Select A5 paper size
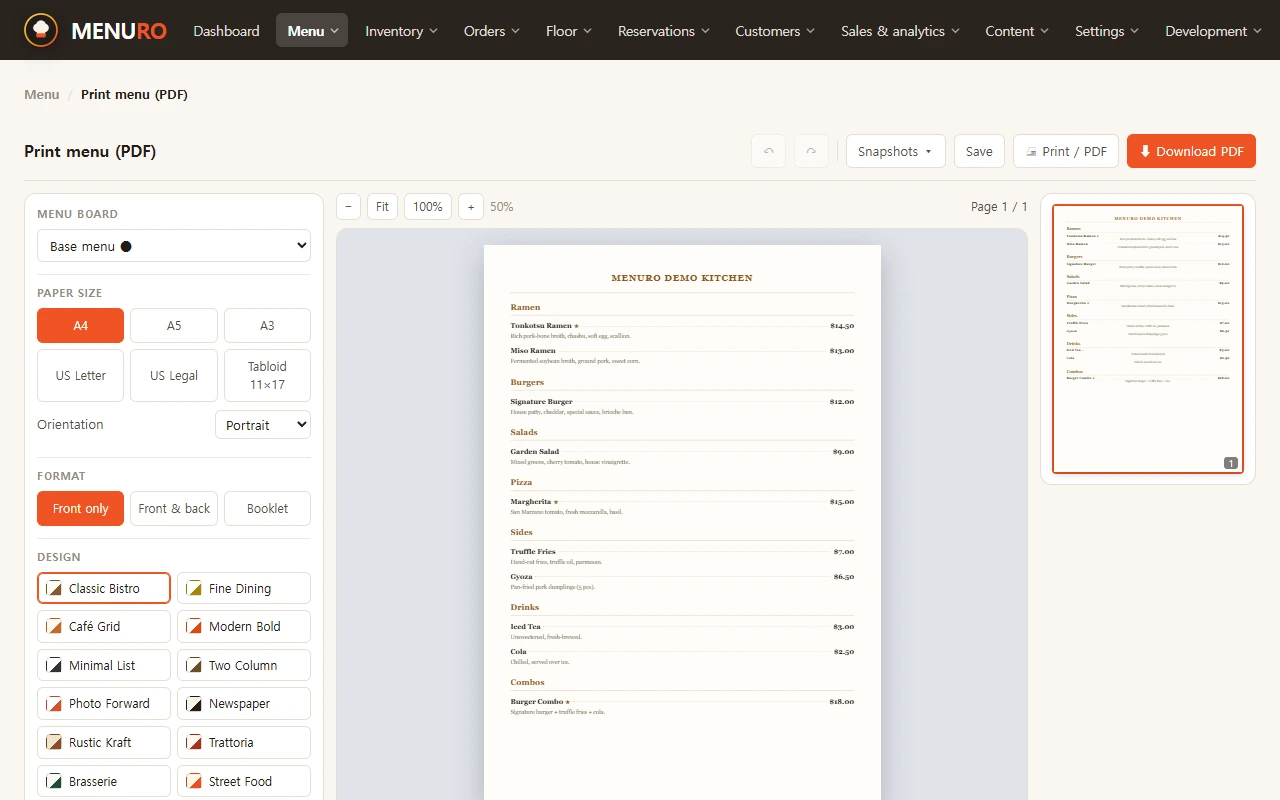The image size is (1280, 800). (174, 326)
